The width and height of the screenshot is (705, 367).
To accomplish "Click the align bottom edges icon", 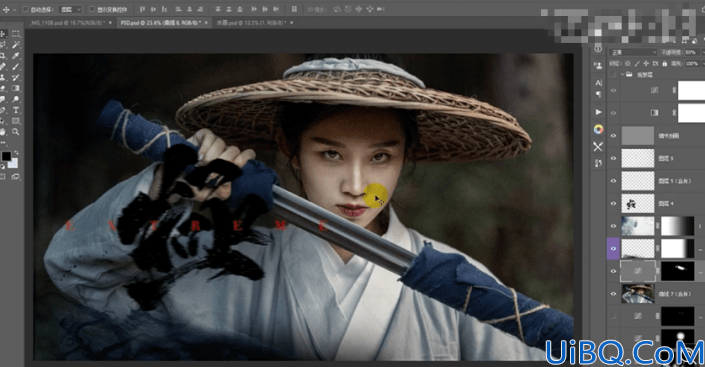I will click(164, 9).
